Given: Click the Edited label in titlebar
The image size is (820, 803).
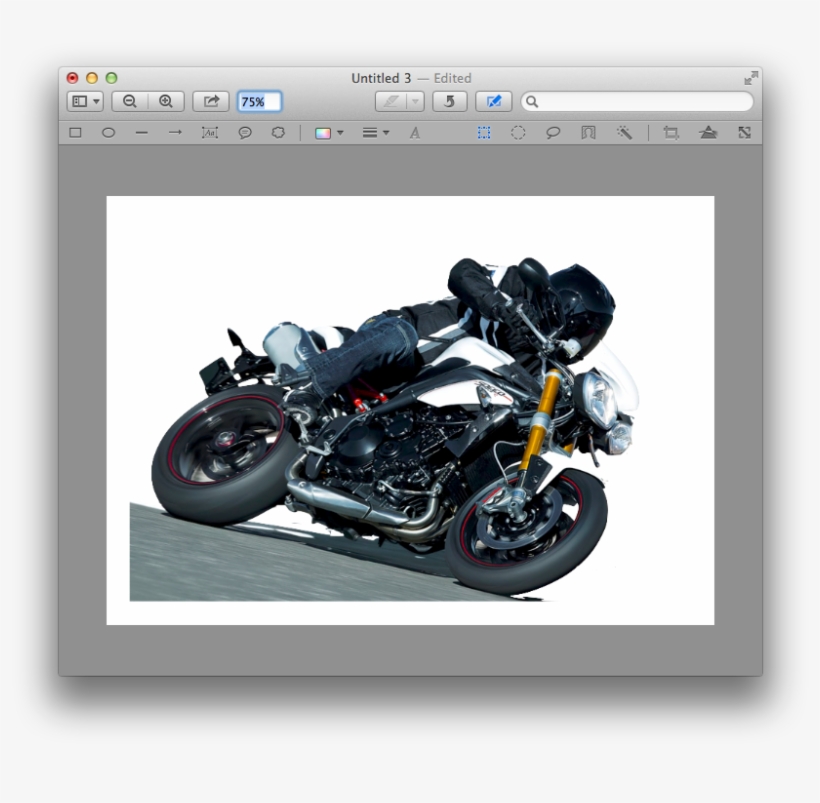Looking at the screenshot, I should click(x=450, y=78).
